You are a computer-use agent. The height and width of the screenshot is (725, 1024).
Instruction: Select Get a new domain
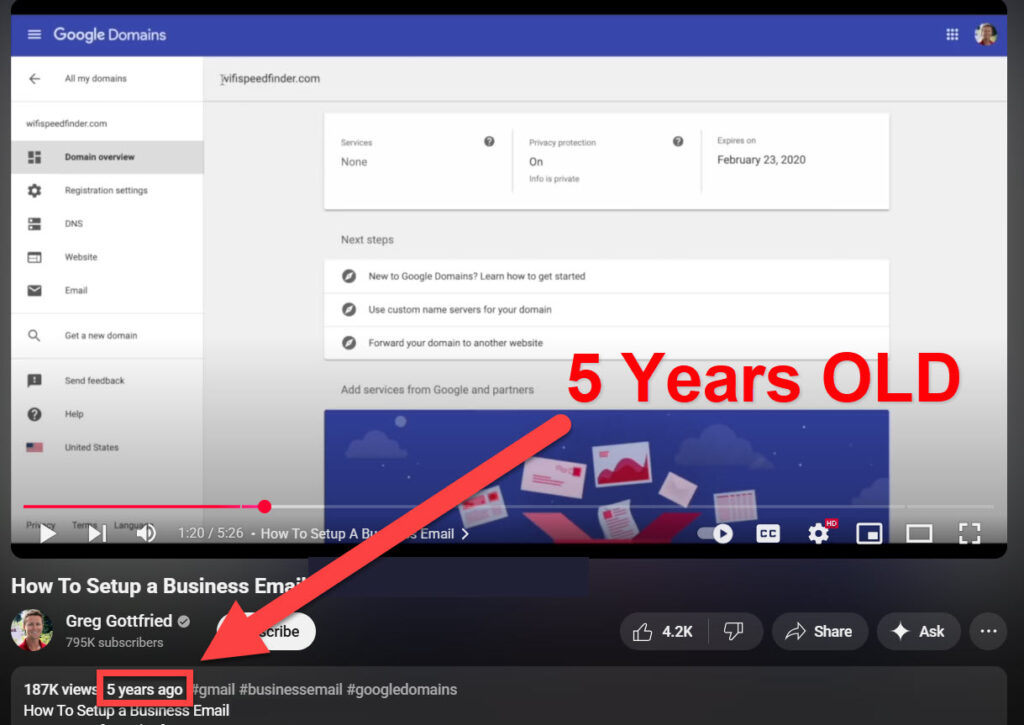pos(107,335)
